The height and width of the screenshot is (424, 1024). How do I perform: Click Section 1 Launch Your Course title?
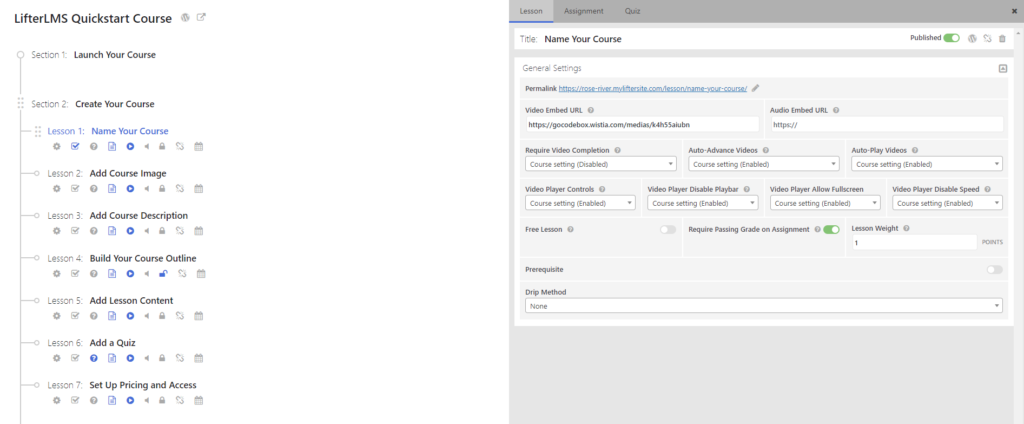115,55
